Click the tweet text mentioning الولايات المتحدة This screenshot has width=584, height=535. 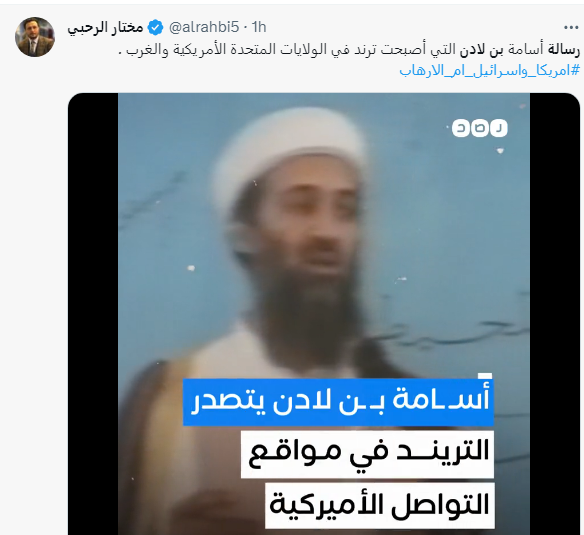349,50
